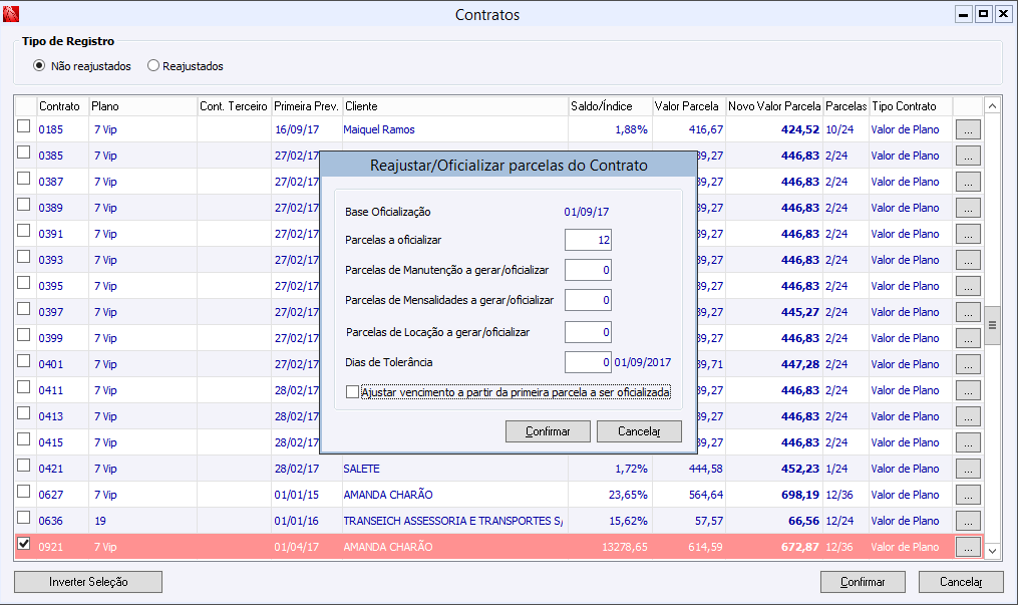The height and width of the screenshot is (607, 1020).
Task: Select the Não reajustados radio option
Action: (40, 66)
